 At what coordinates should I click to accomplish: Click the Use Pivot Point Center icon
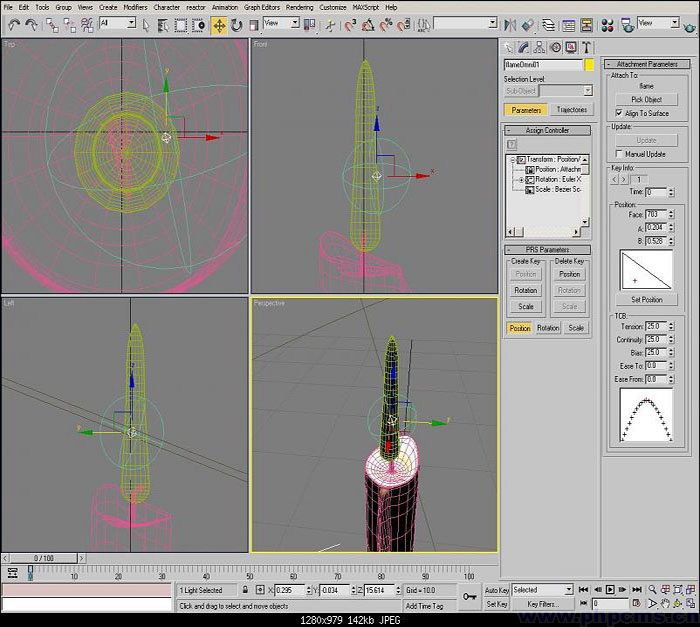[x=309, y=25]
